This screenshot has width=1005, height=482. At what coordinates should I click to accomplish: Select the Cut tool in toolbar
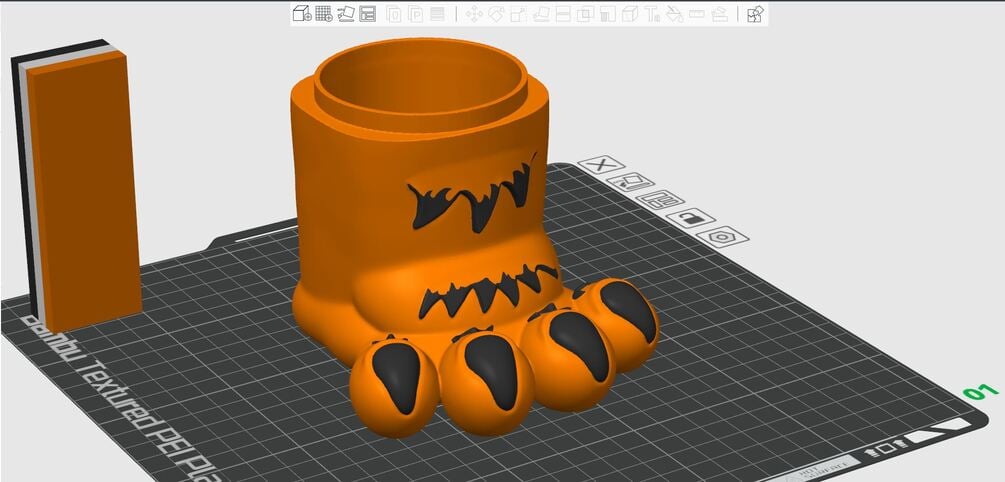(563, 13)
